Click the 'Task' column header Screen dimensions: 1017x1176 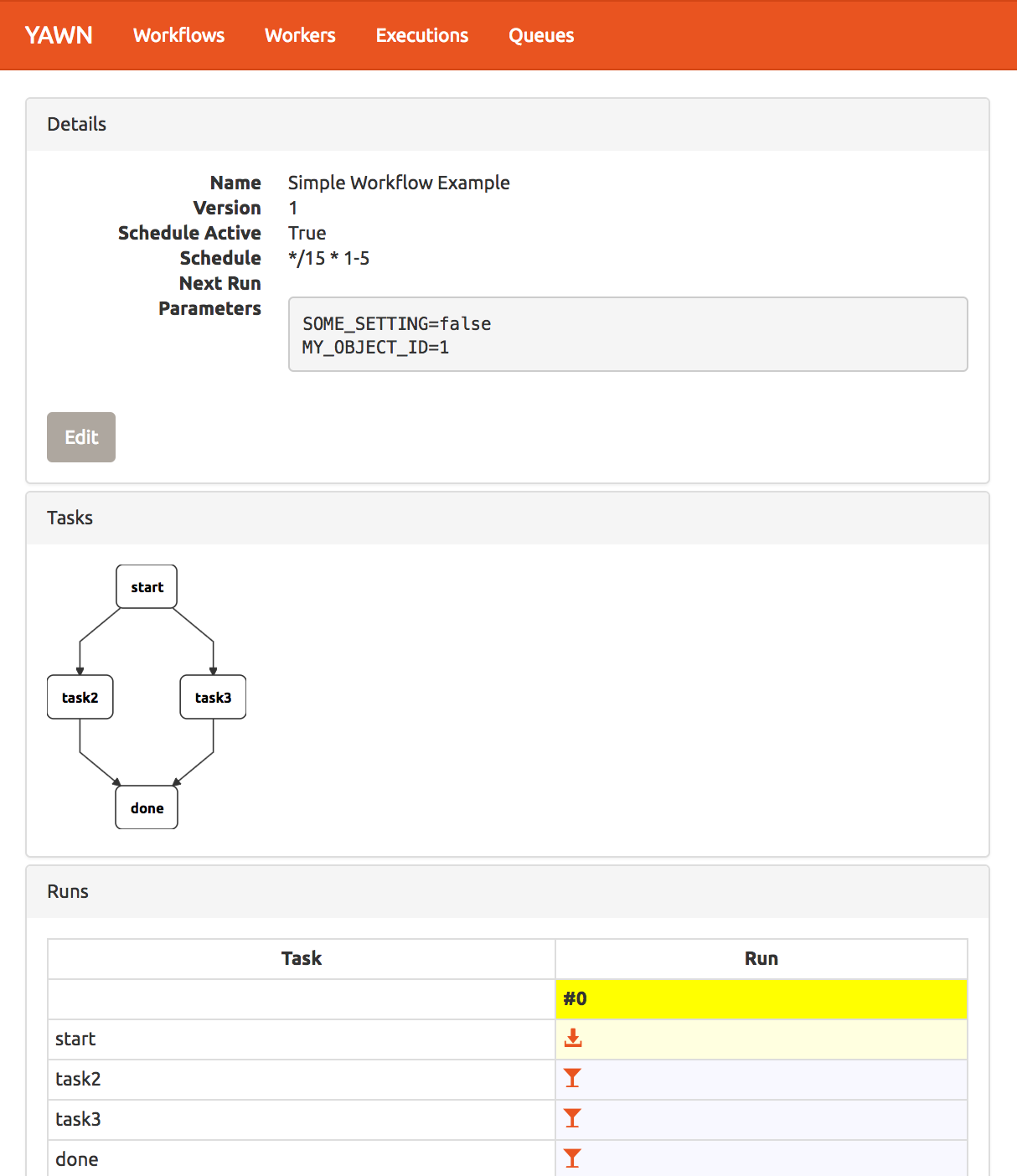[302, 958]
